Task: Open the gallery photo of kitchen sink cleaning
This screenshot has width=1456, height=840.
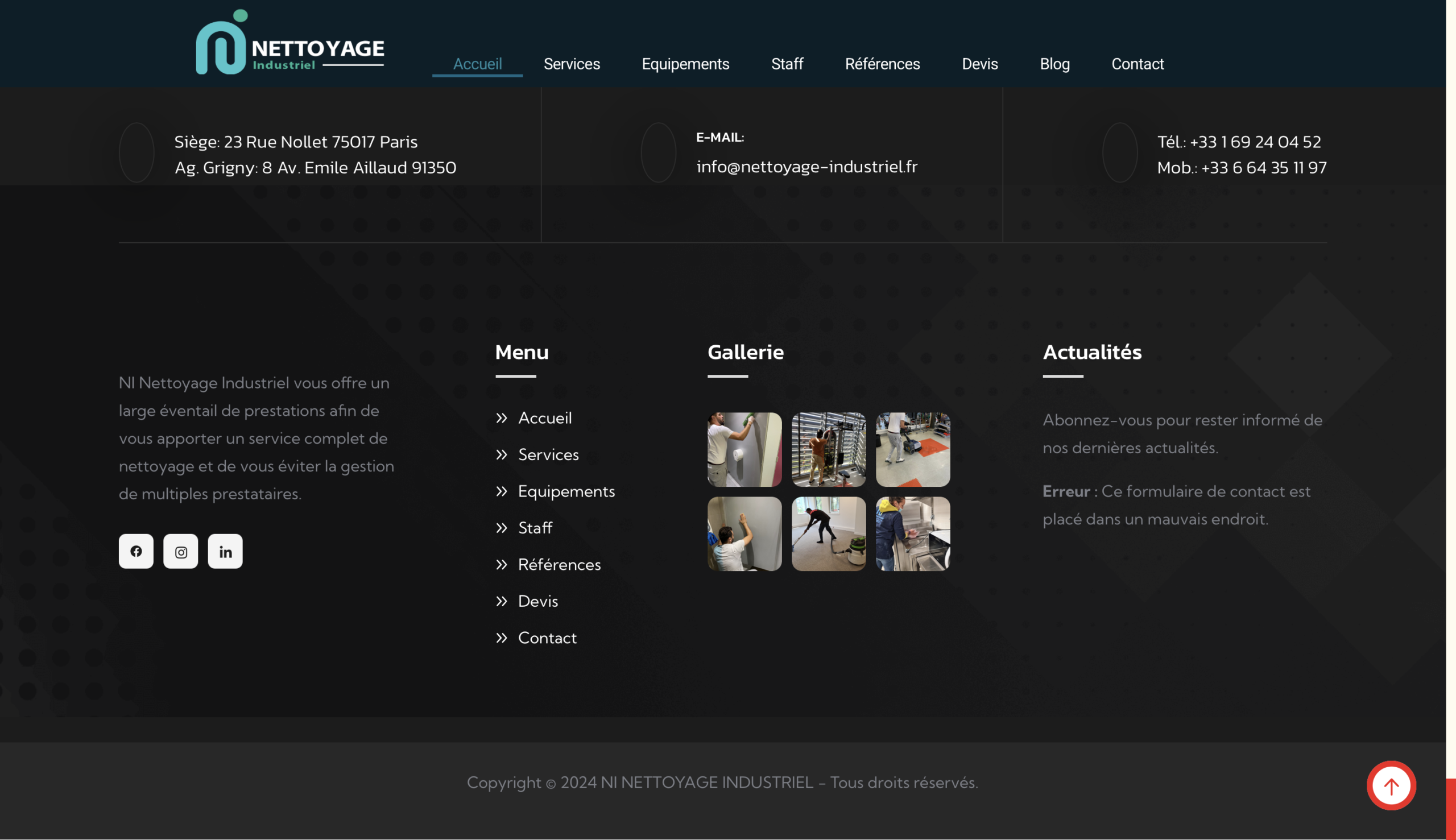Action: click(x=913, y=533)
